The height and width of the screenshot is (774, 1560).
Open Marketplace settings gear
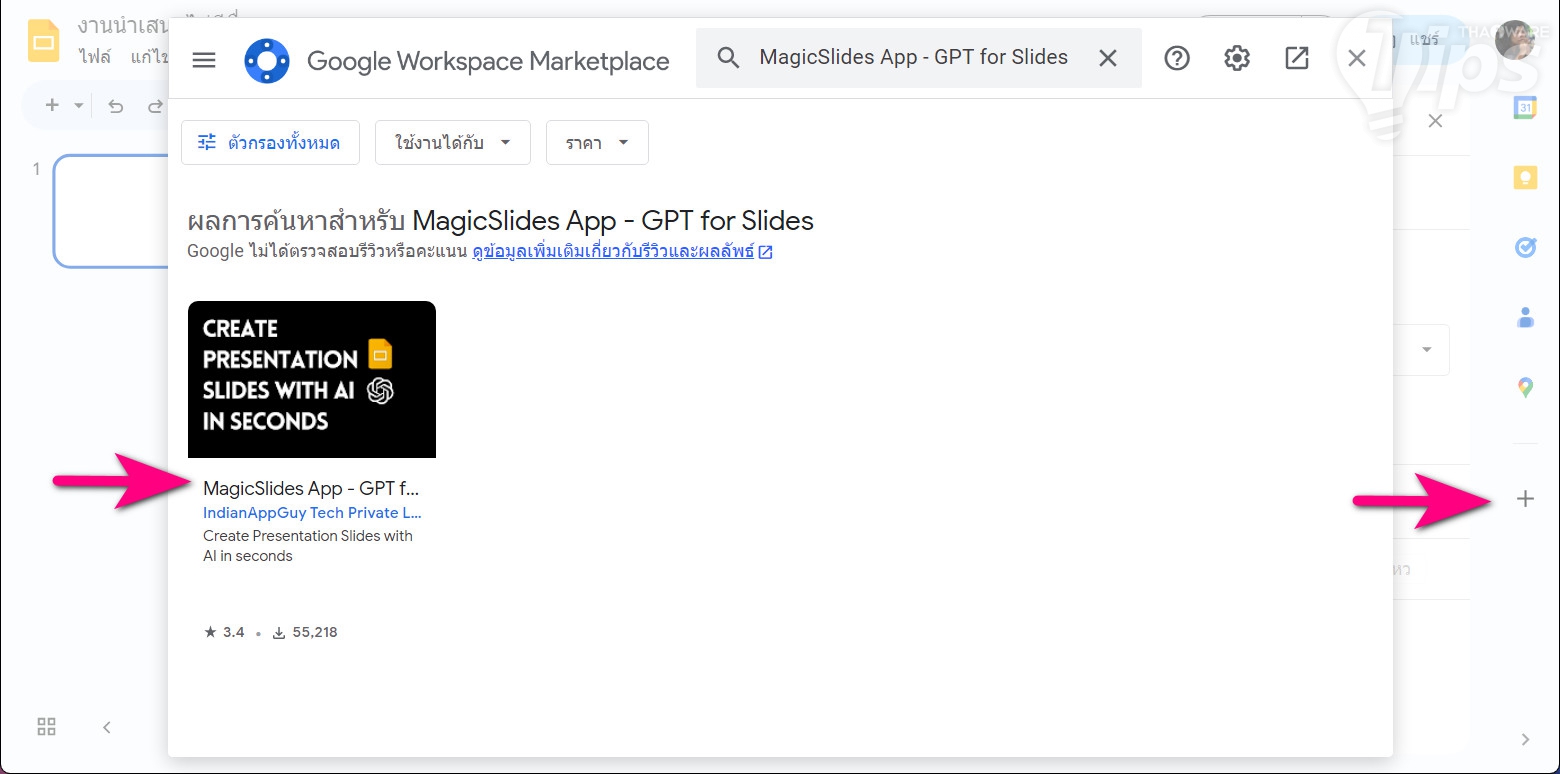click(1237, 58)
